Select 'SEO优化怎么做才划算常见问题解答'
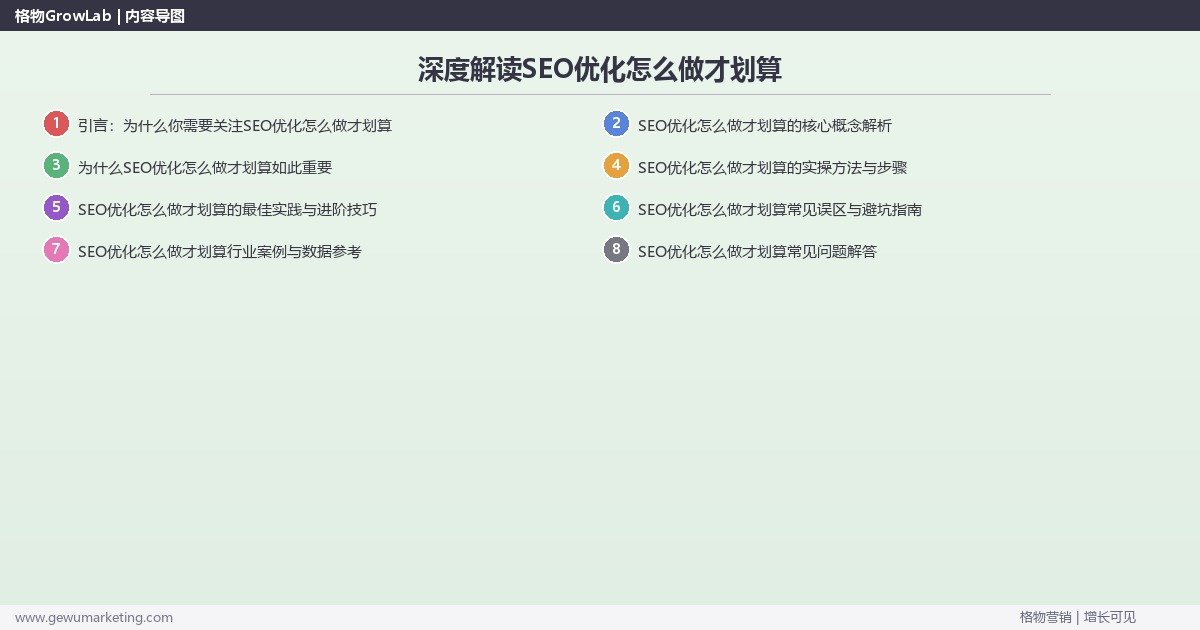 point(757,252)
